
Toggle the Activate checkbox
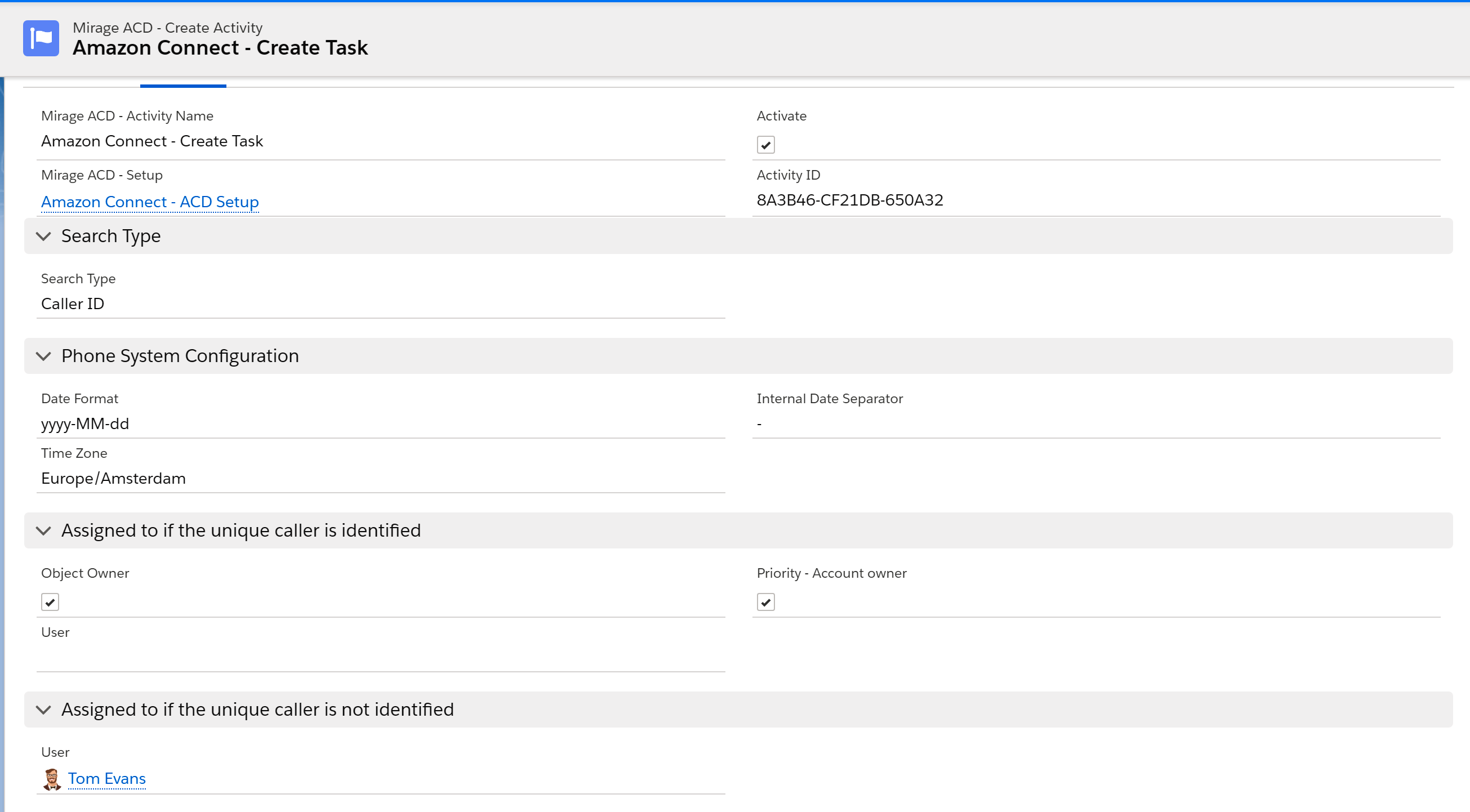766,145
